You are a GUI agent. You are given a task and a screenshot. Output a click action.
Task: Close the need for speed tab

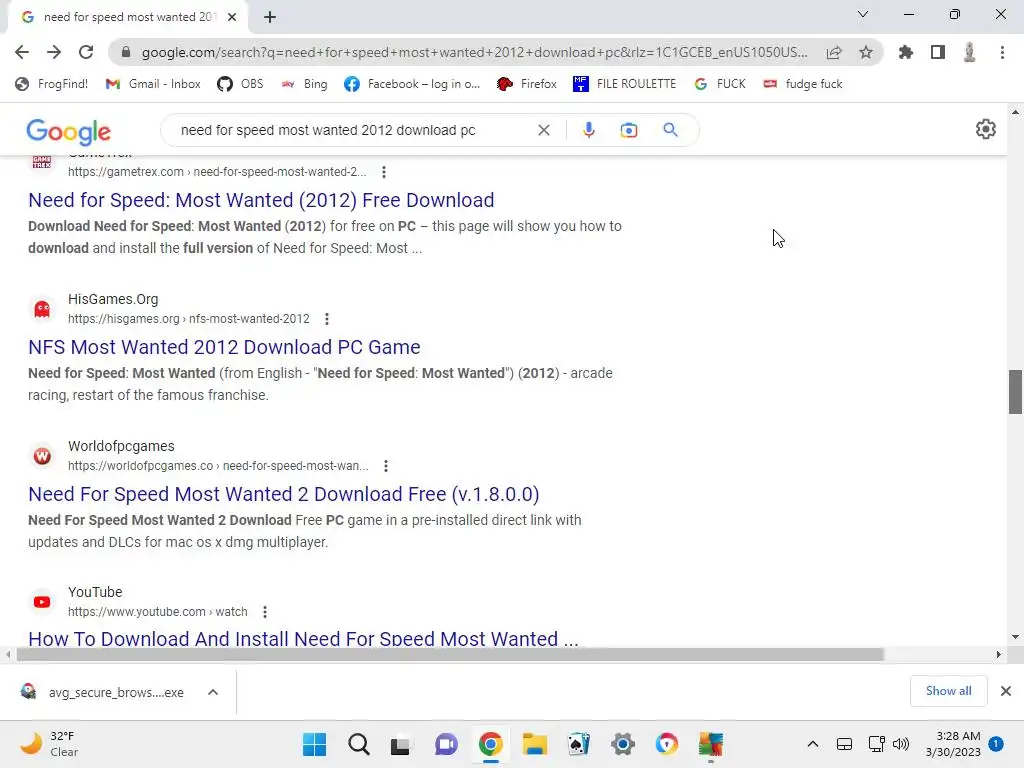click(232, 17)
